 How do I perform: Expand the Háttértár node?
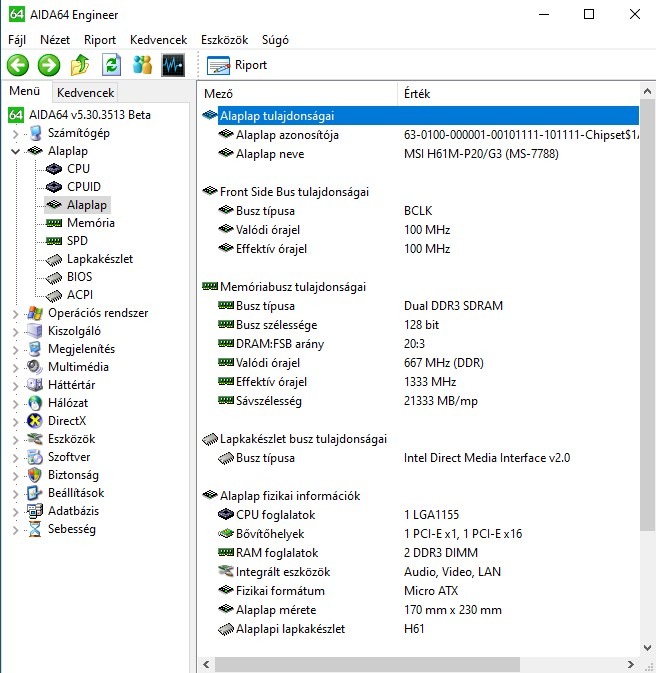click(15, 386)
